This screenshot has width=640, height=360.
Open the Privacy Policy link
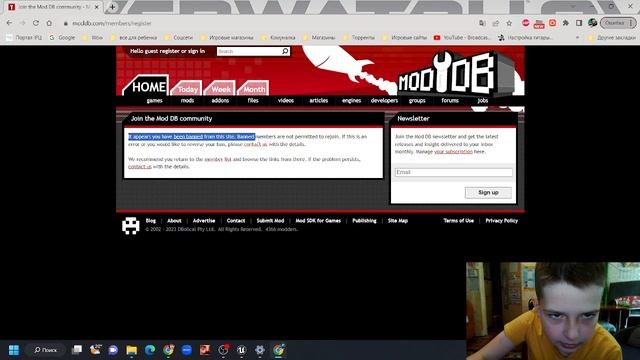pos(502,221)
